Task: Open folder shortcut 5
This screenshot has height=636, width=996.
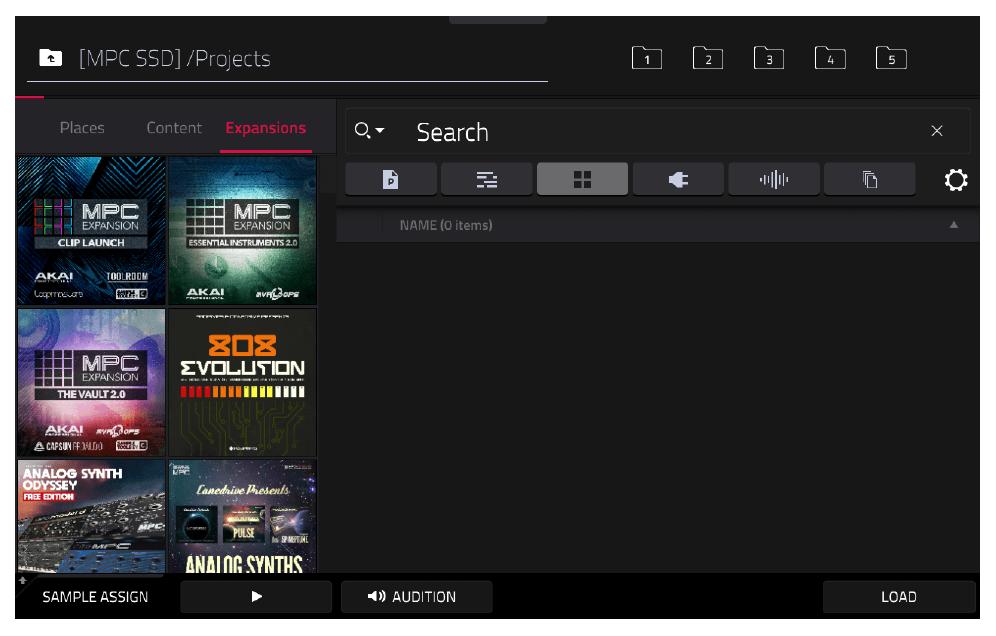Action: pyautogui.click(x=891, y=58)
